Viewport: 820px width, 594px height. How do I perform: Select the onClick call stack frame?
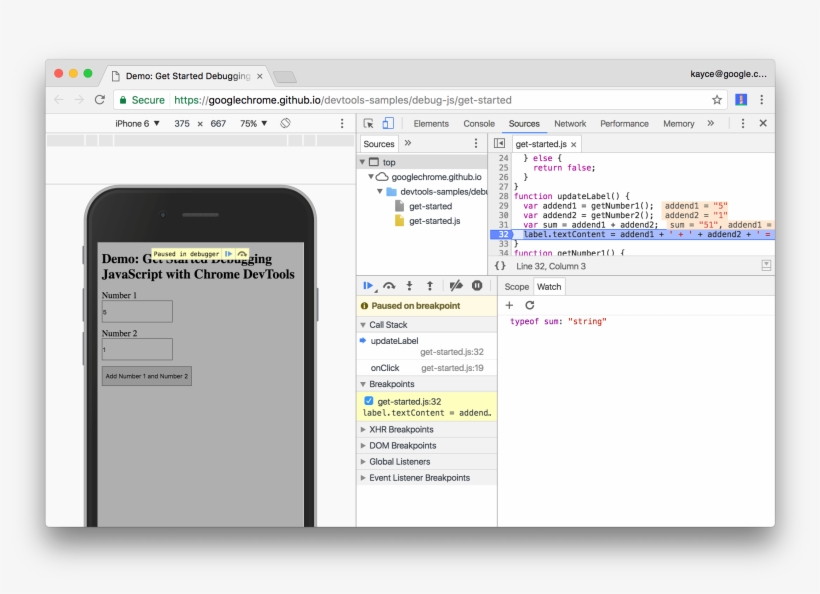point(385,368)
